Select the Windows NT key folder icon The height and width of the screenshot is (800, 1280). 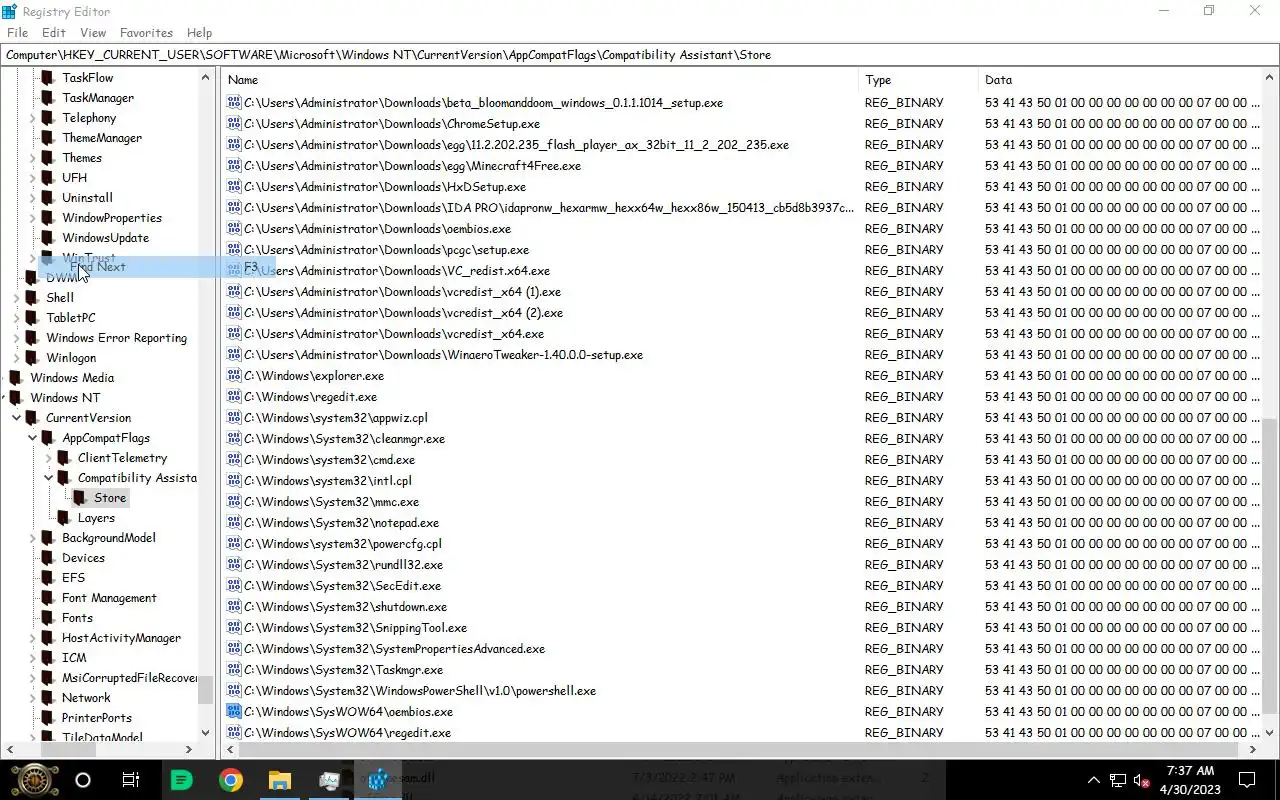15,398
